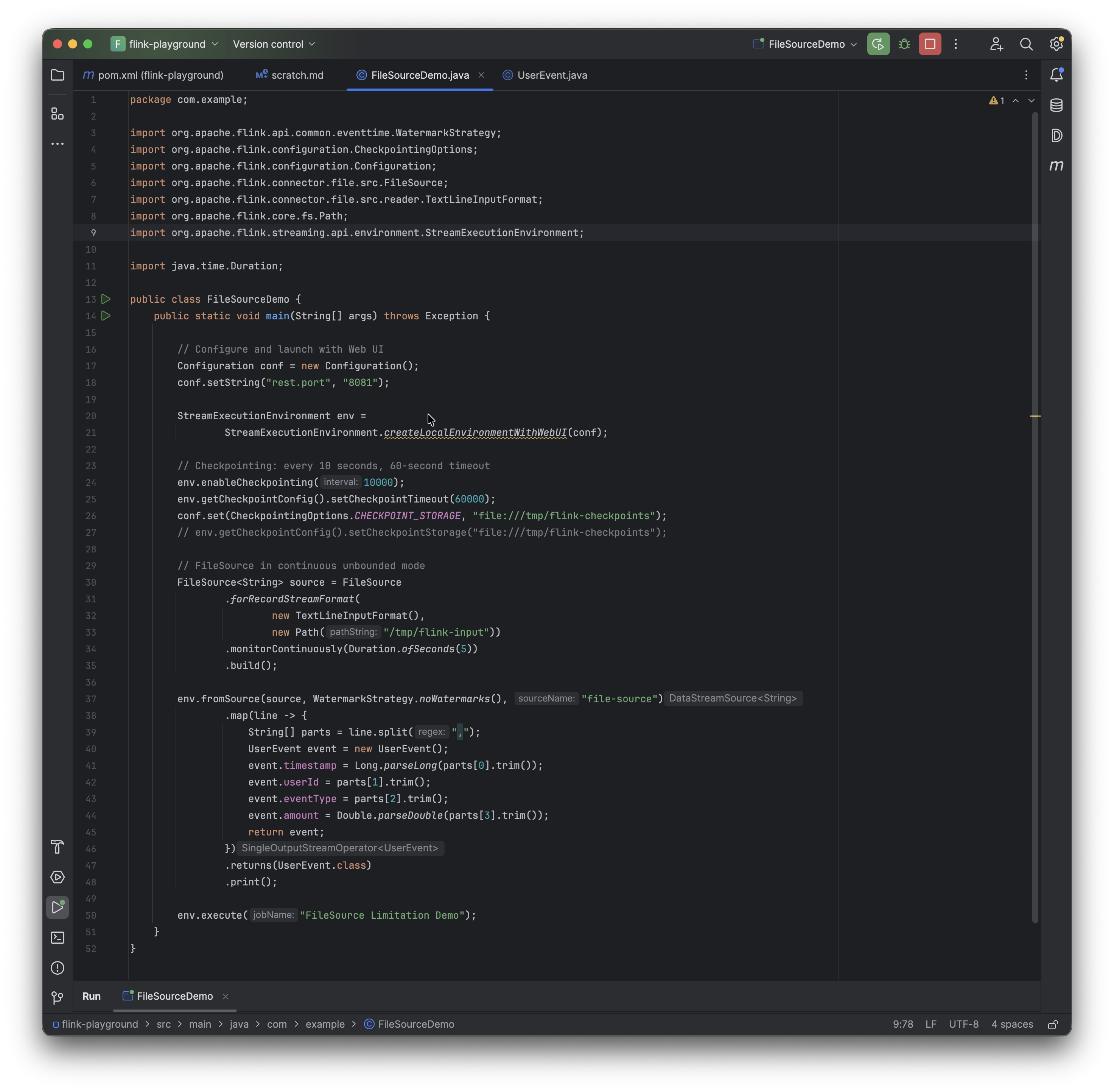Open the Documentation tool window icon
The height and width of the screenshot is (1092, 1114).
[1056, 135]
